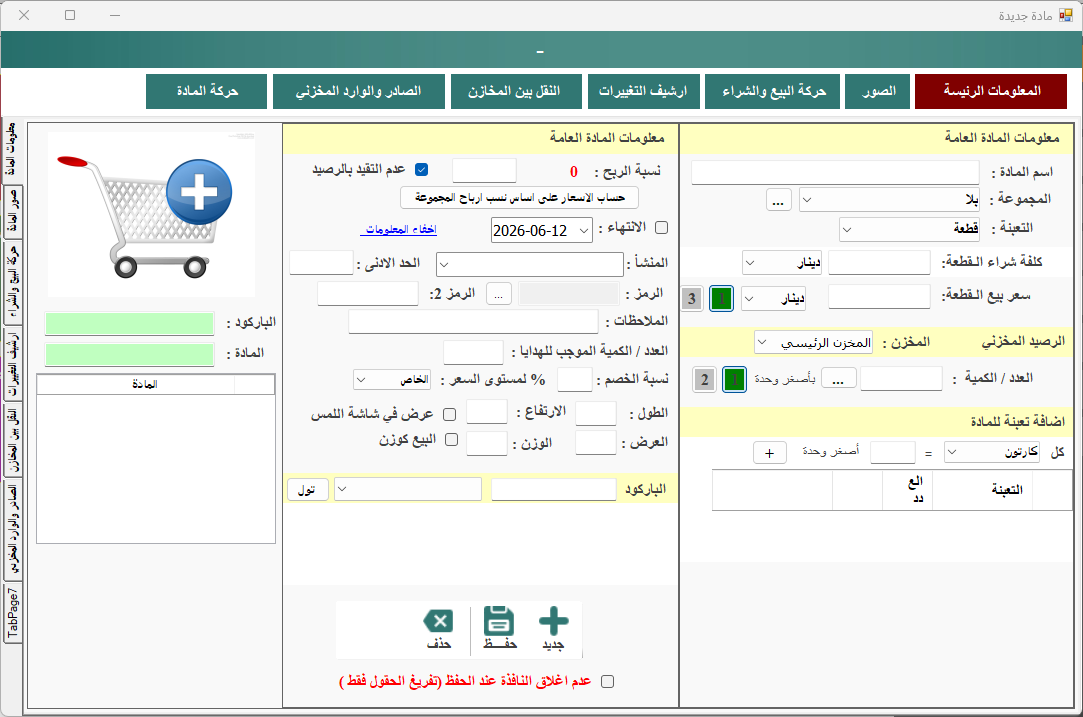Enable the الانتهاء expiry checkbox
The height and width of the screenshot is (717, 1083).
coord(662,227)
